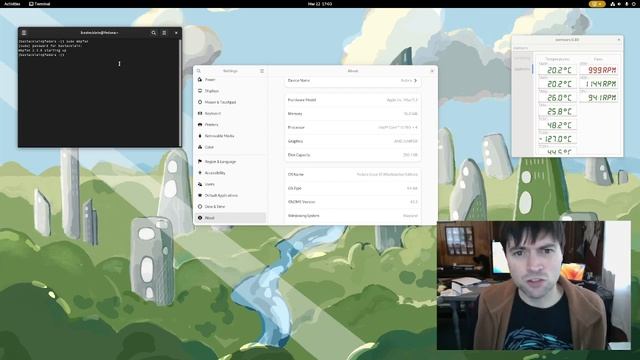
Task: Click the Hardware Model row
Action: point(353,100)
